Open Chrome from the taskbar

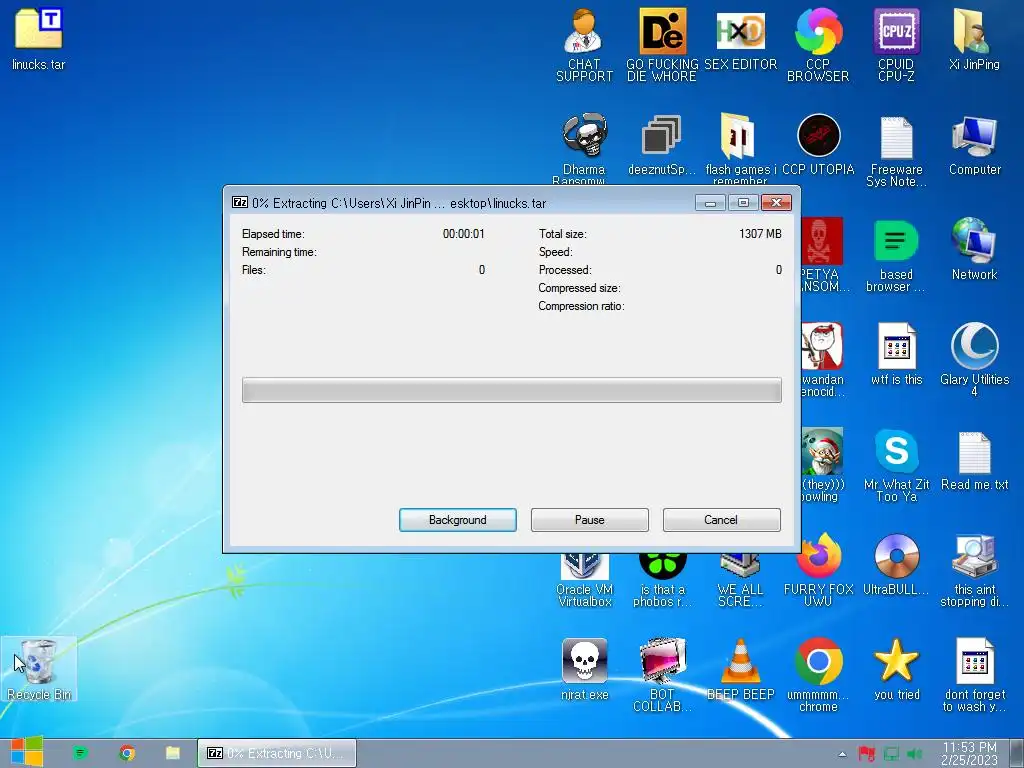127,753
